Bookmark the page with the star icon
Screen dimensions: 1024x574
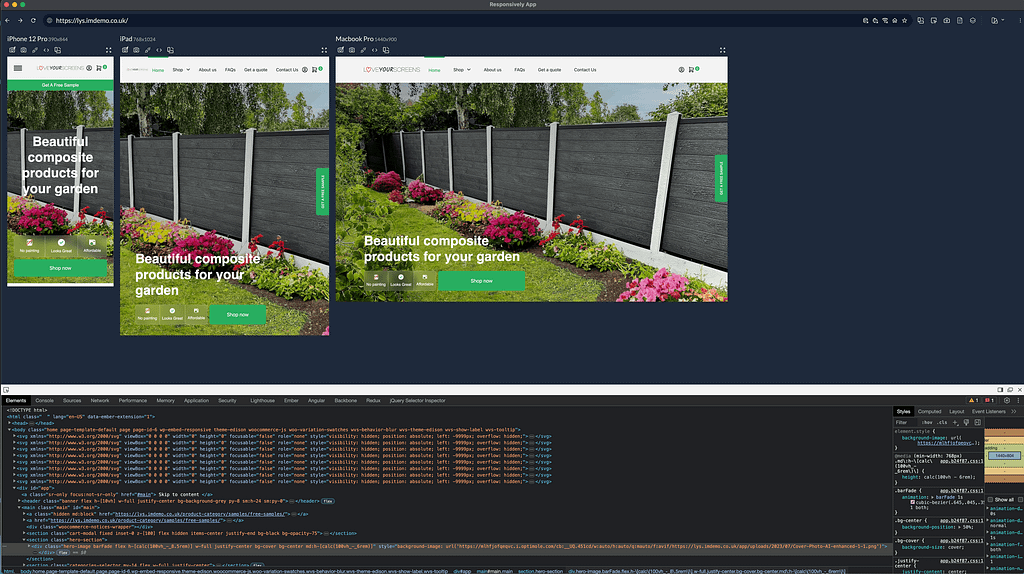(x=904, y=20)
